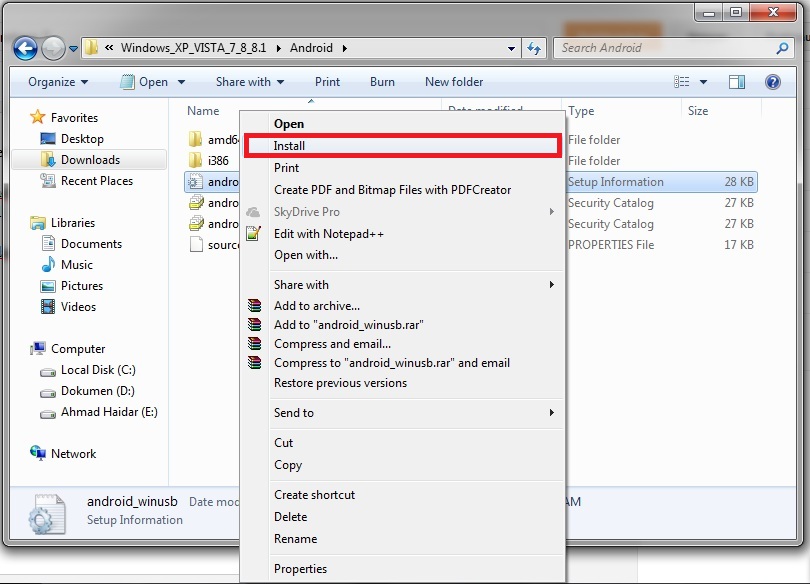810x584 pixels.
Task: Open the recent pages dropdown arrow
Action: [73, 49]
